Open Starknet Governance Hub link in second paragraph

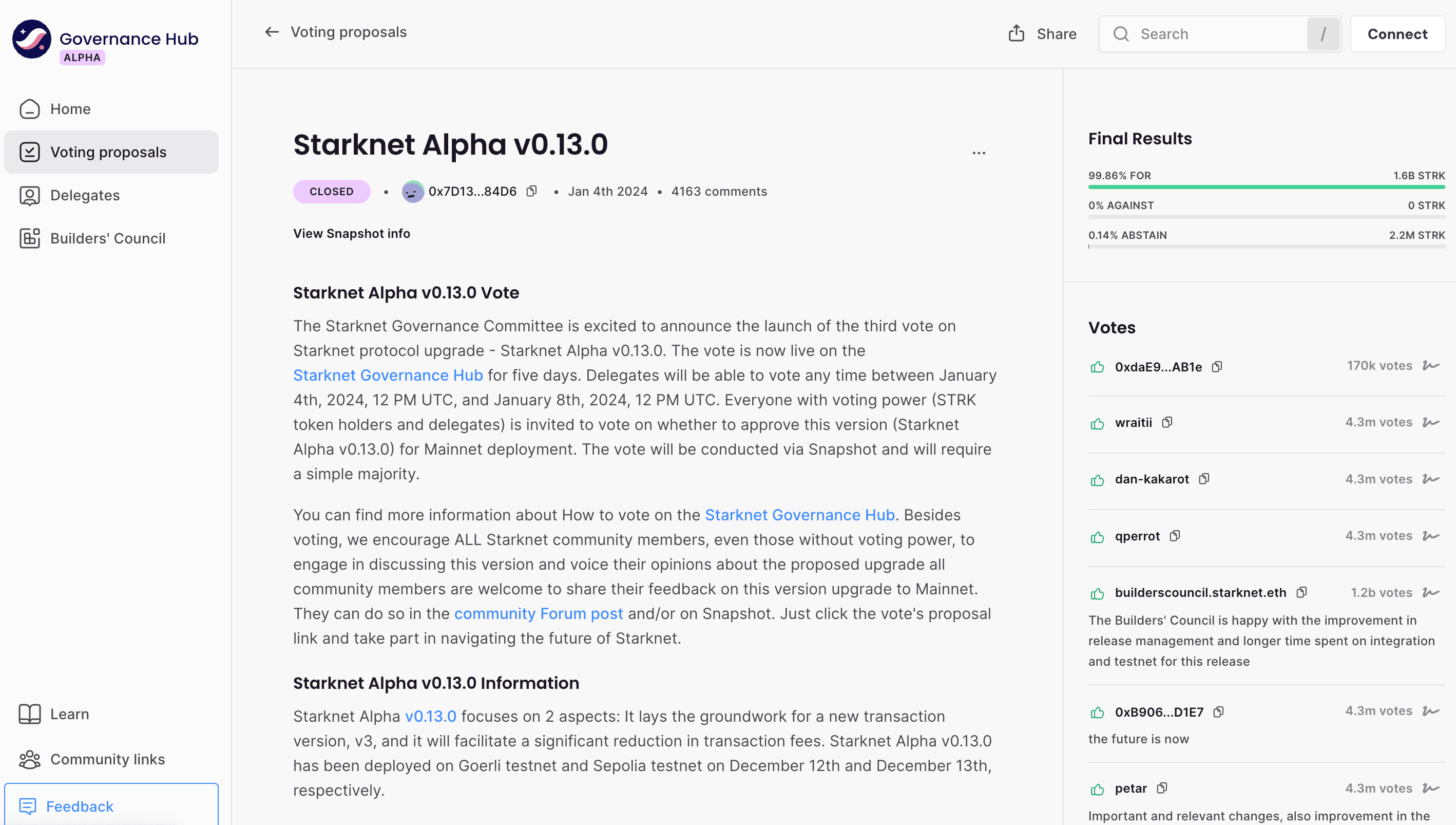(799, 515)
